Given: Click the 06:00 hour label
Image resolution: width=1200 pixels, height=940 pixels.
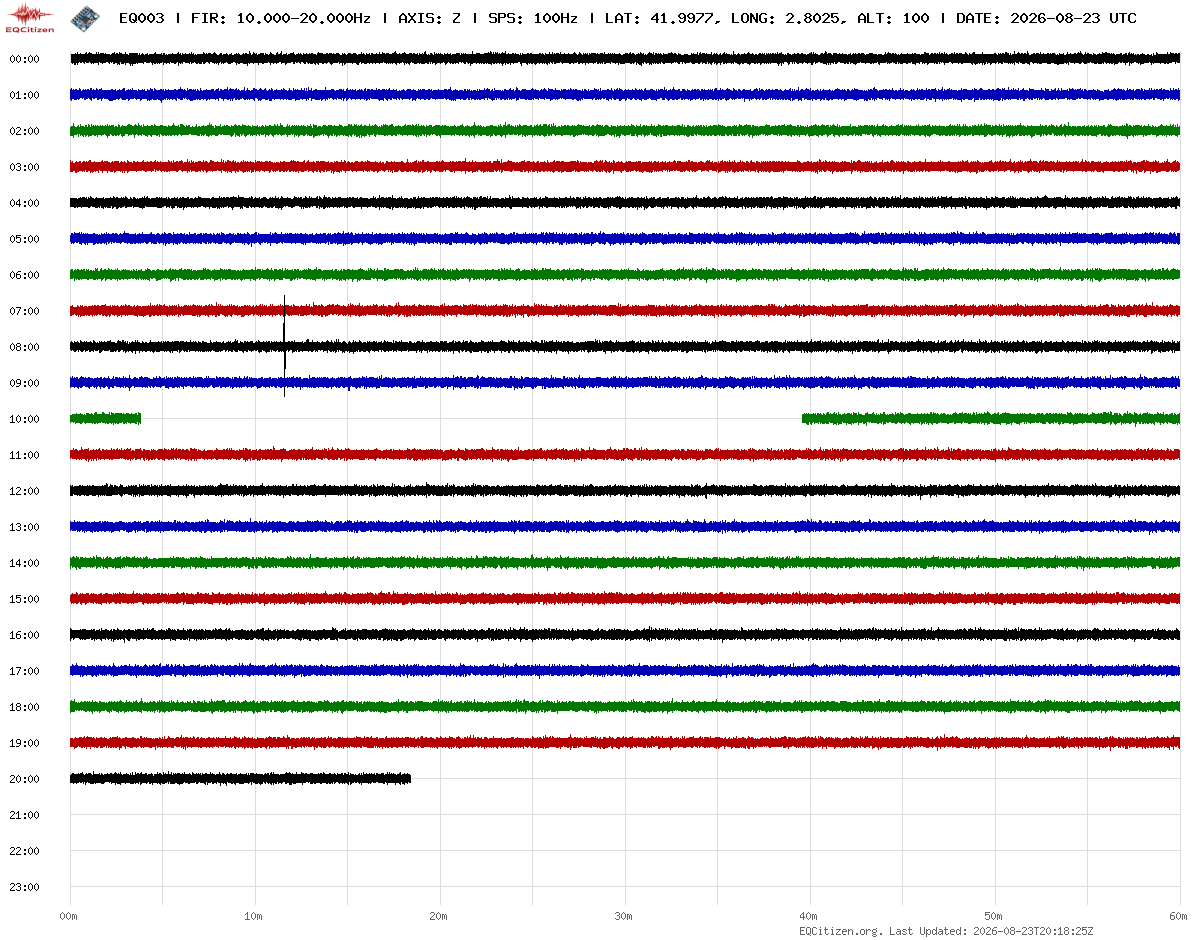Looking at the screenshot, I should pyautogui.click(x=24, y=275).
